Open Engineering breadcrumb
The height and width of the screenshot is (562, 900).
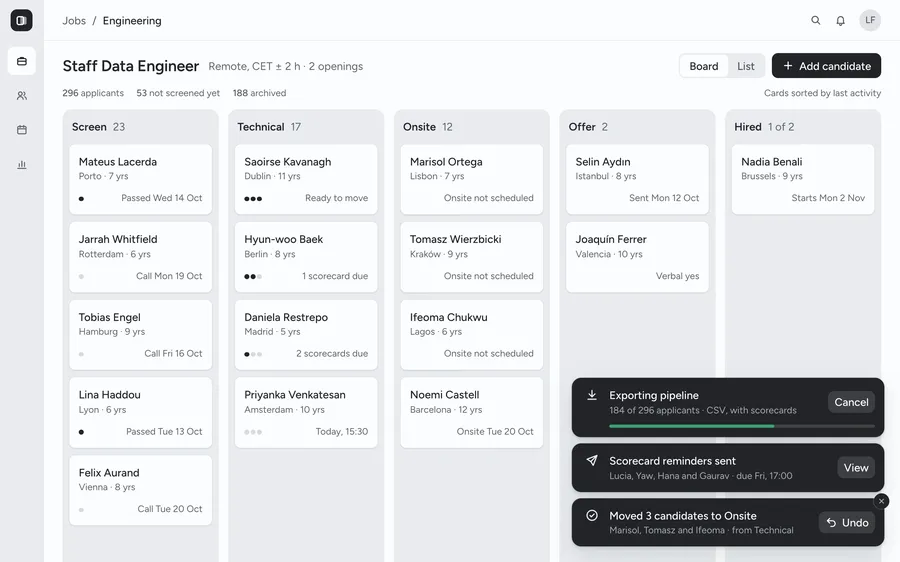click(x=132, y=21)
